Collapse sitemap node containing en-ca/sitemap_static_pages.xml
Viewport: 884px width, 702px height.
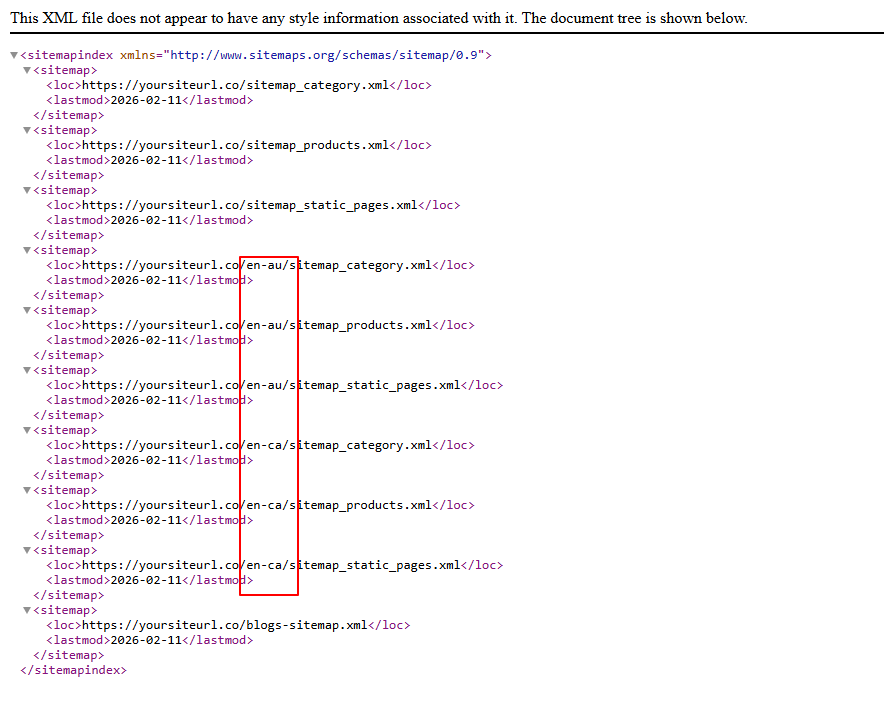pos(27,551)
